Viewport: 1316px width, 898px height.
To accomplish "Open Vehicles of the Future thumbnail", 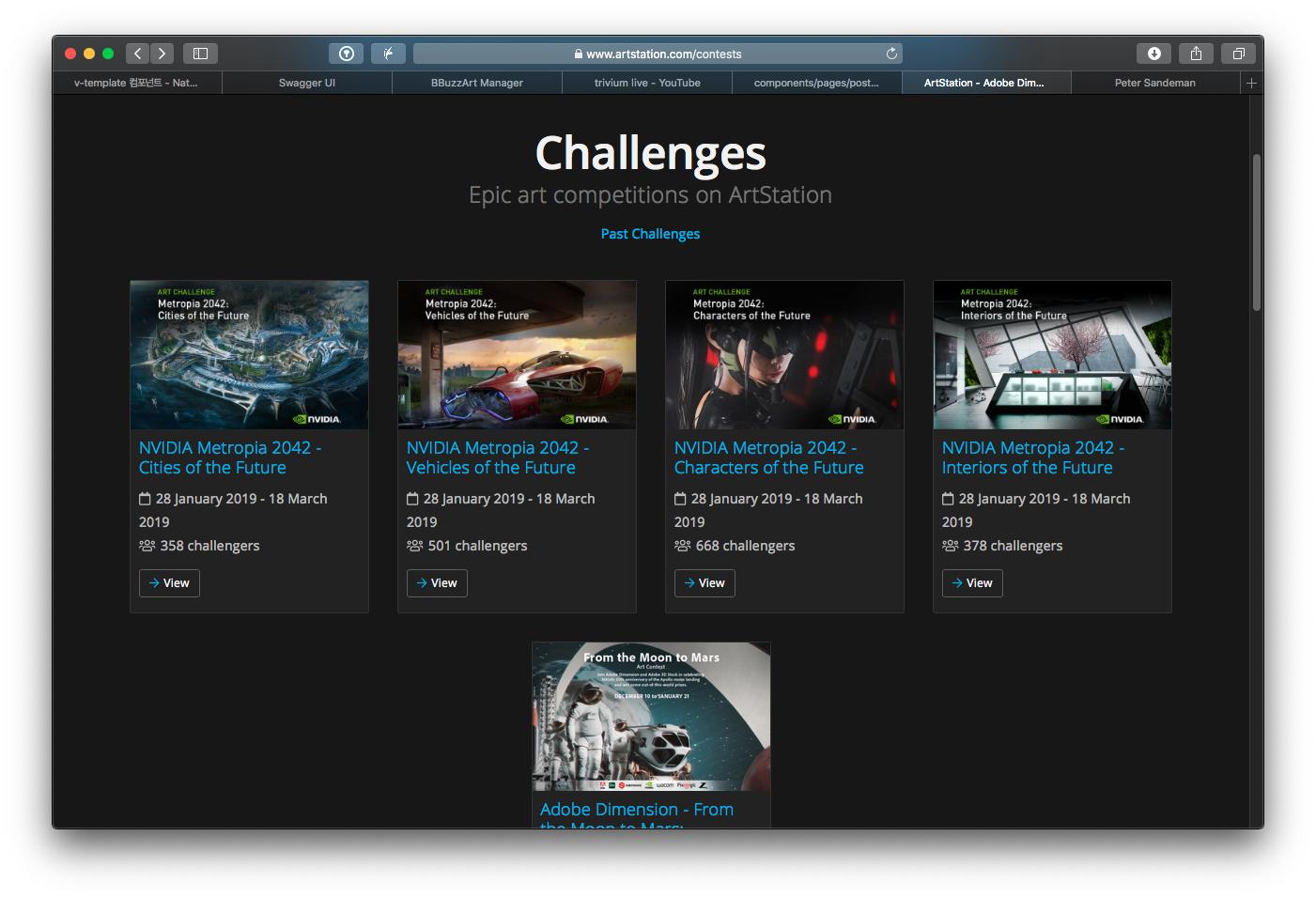I will coord(517,355).
